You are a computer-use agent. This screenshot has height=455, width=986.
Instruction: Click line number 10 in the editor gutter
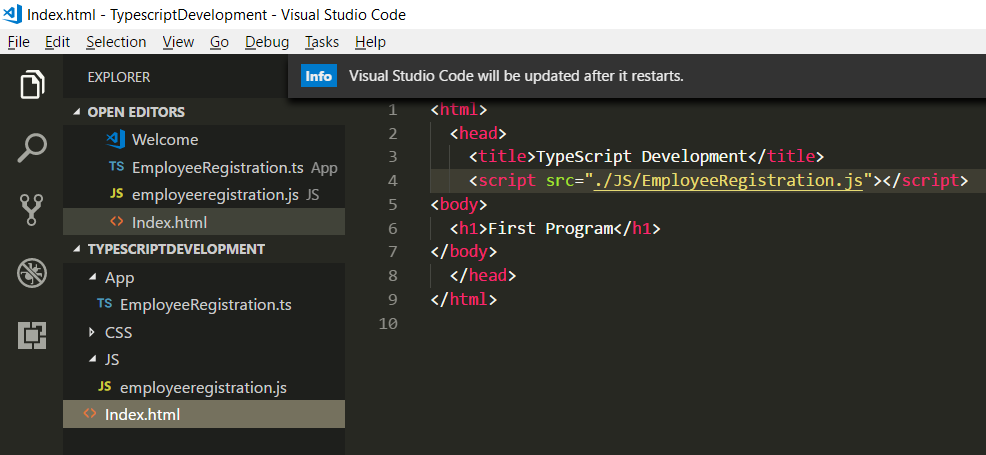(x=387, y=324)
